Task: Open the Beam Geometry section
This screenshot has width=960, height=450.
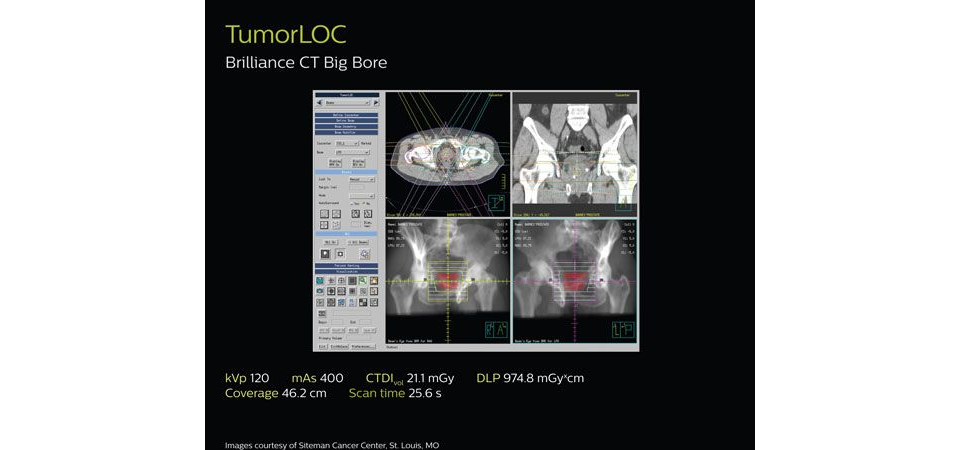Action: [x=347, y=126]
